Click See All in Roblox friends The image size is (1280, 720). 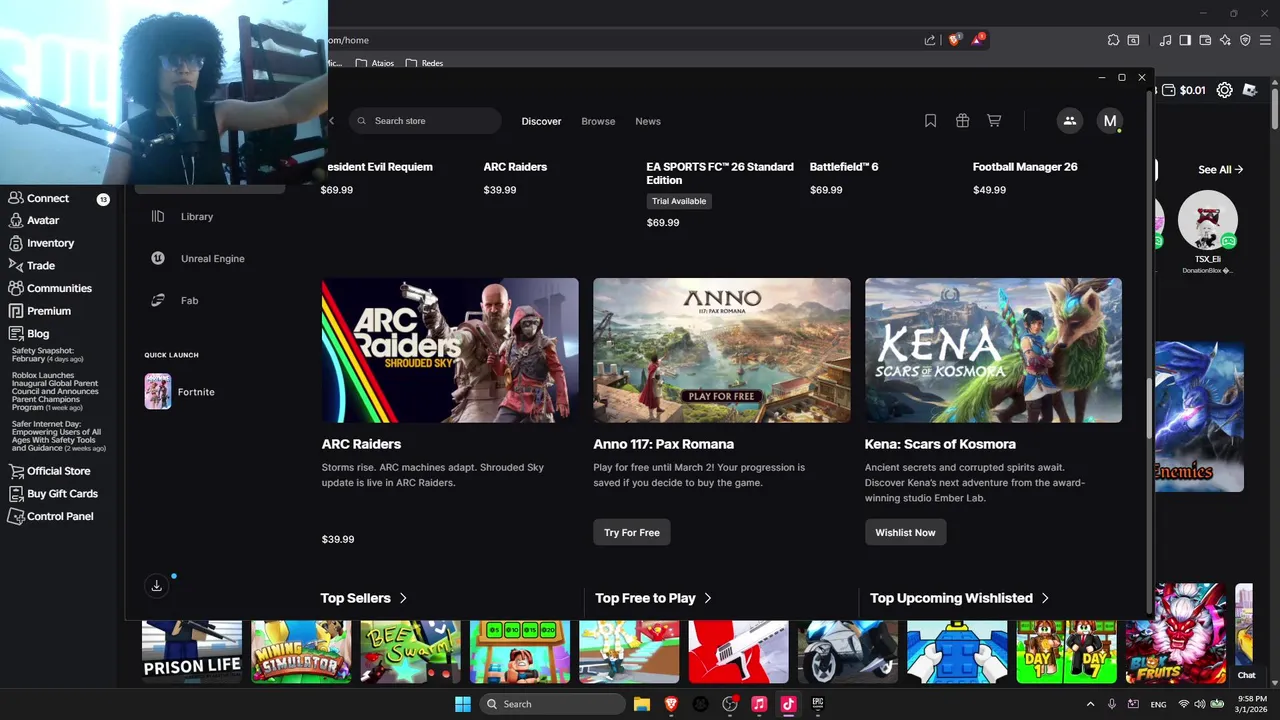(x=1220, y=170)
